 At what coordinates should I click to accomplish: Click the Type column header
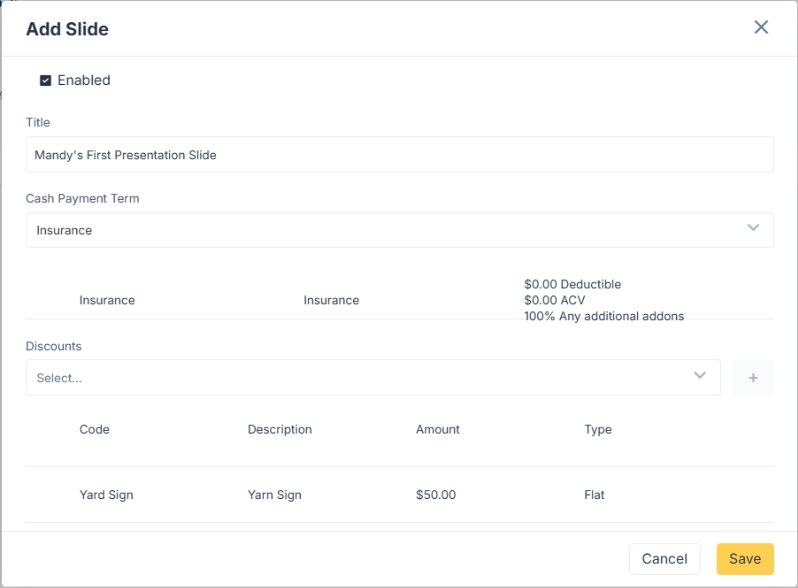(598, 429)
